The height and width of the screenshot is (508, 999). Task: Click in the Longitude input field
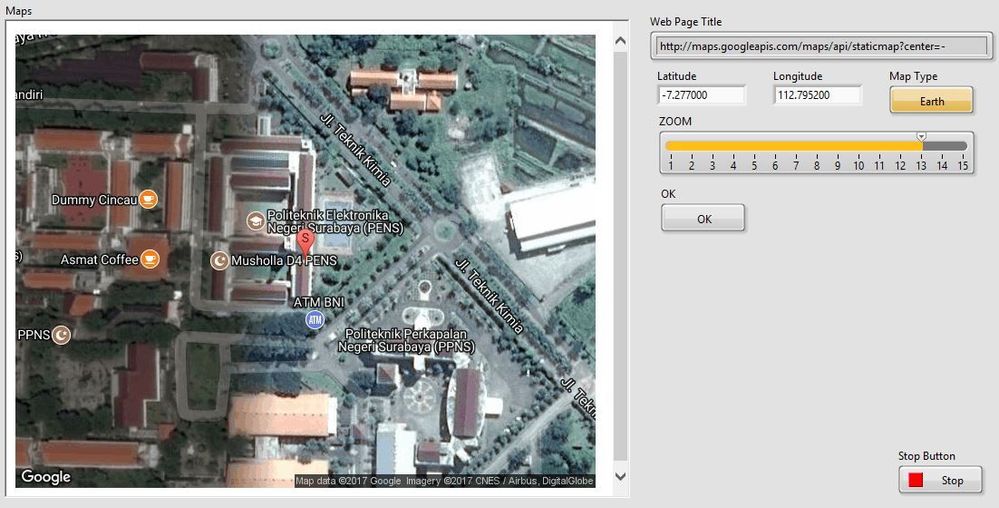pos(817,95)
